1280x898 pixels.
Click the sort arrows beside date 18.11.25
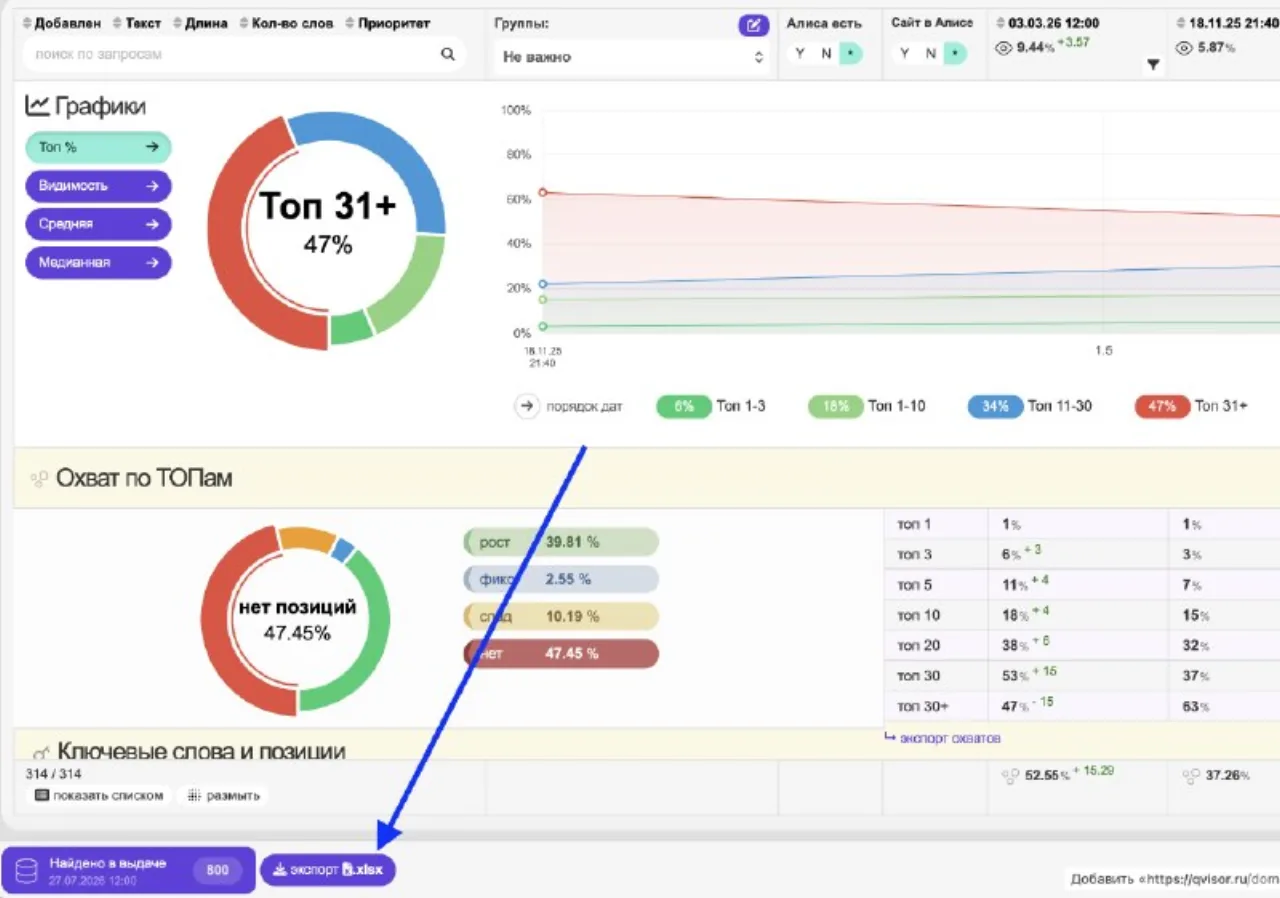1182,23
